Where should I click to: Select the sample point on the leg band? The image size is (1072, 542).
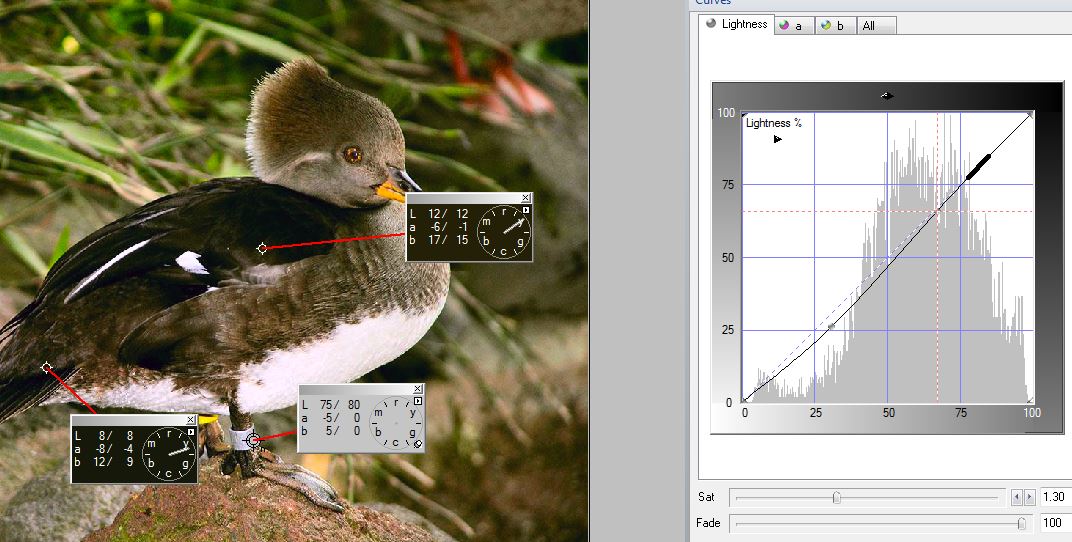tap(253, 441)
